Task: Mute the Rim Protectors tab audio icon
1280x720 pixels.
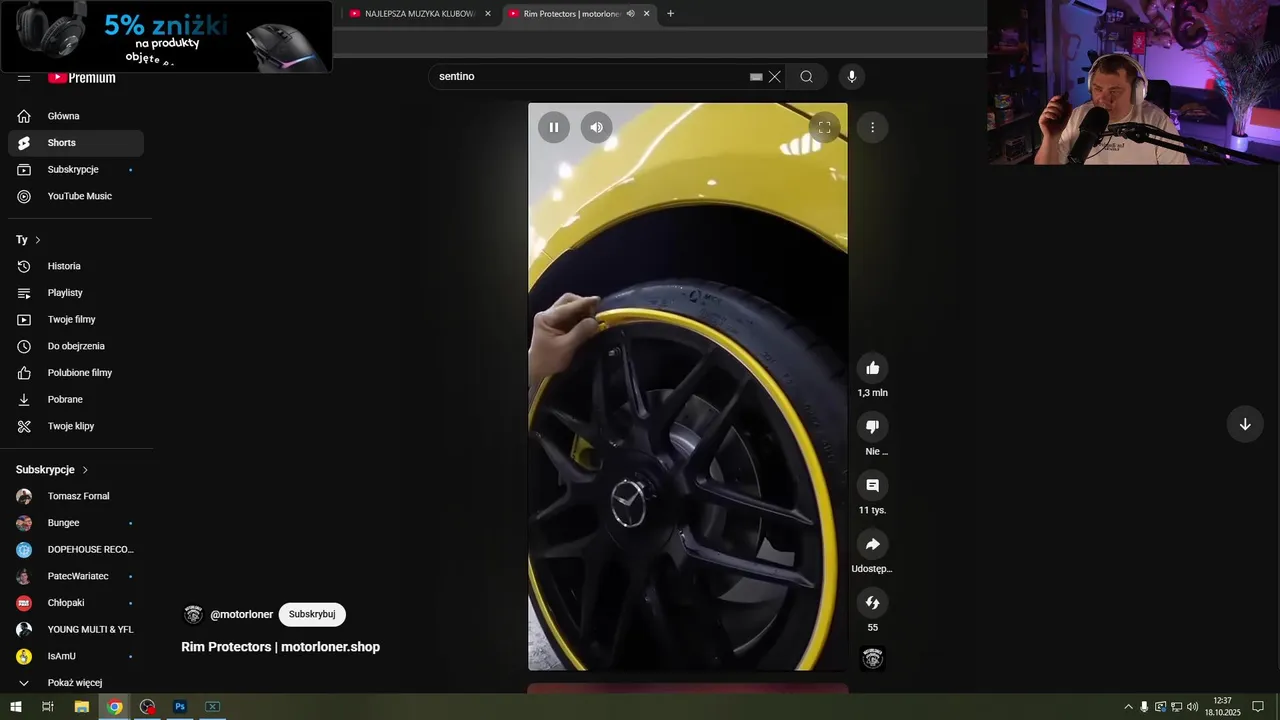Action: click(x=630, y=14)
